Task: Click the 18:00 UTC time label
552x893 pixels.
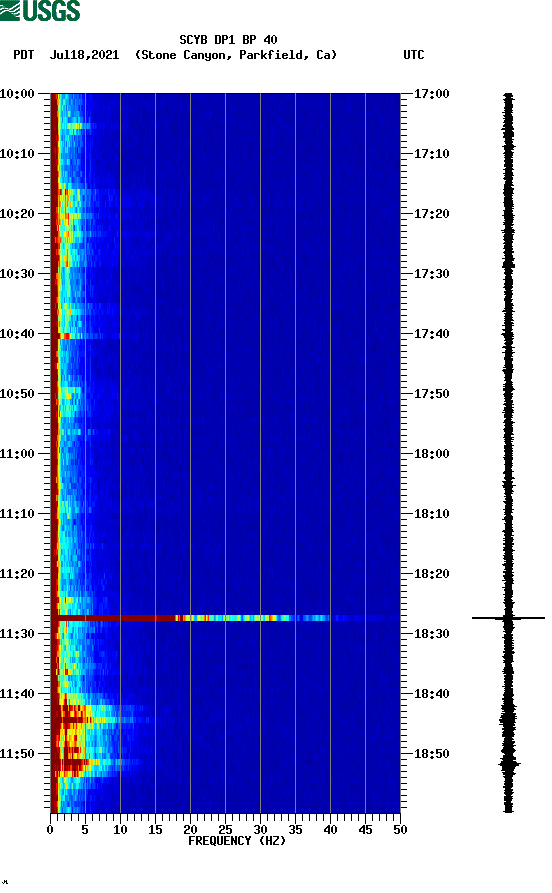Action: pyautogui.click(x=431, y=454)
